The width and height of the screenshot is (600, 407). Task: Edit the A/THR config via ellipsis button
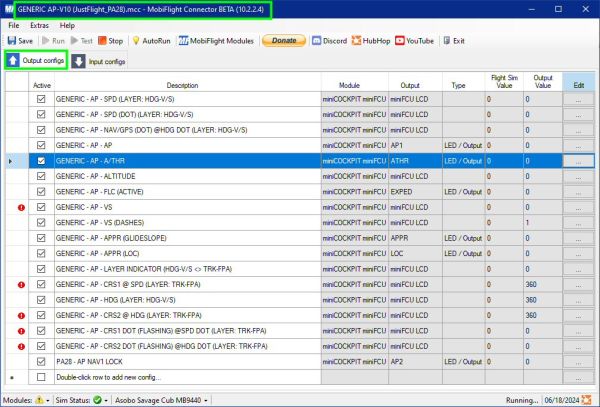point(578,161)
